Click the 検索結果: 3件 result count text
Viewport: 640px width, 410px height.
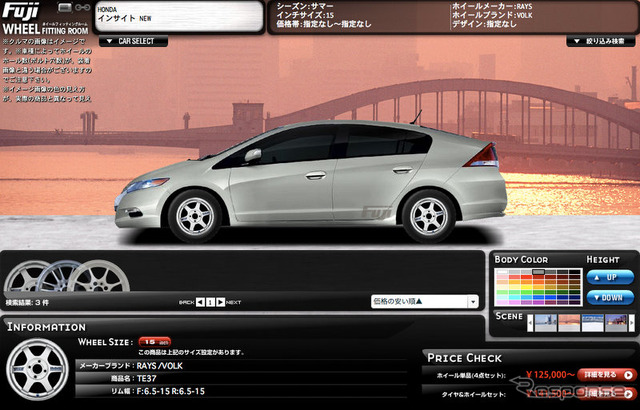point(27,303)
